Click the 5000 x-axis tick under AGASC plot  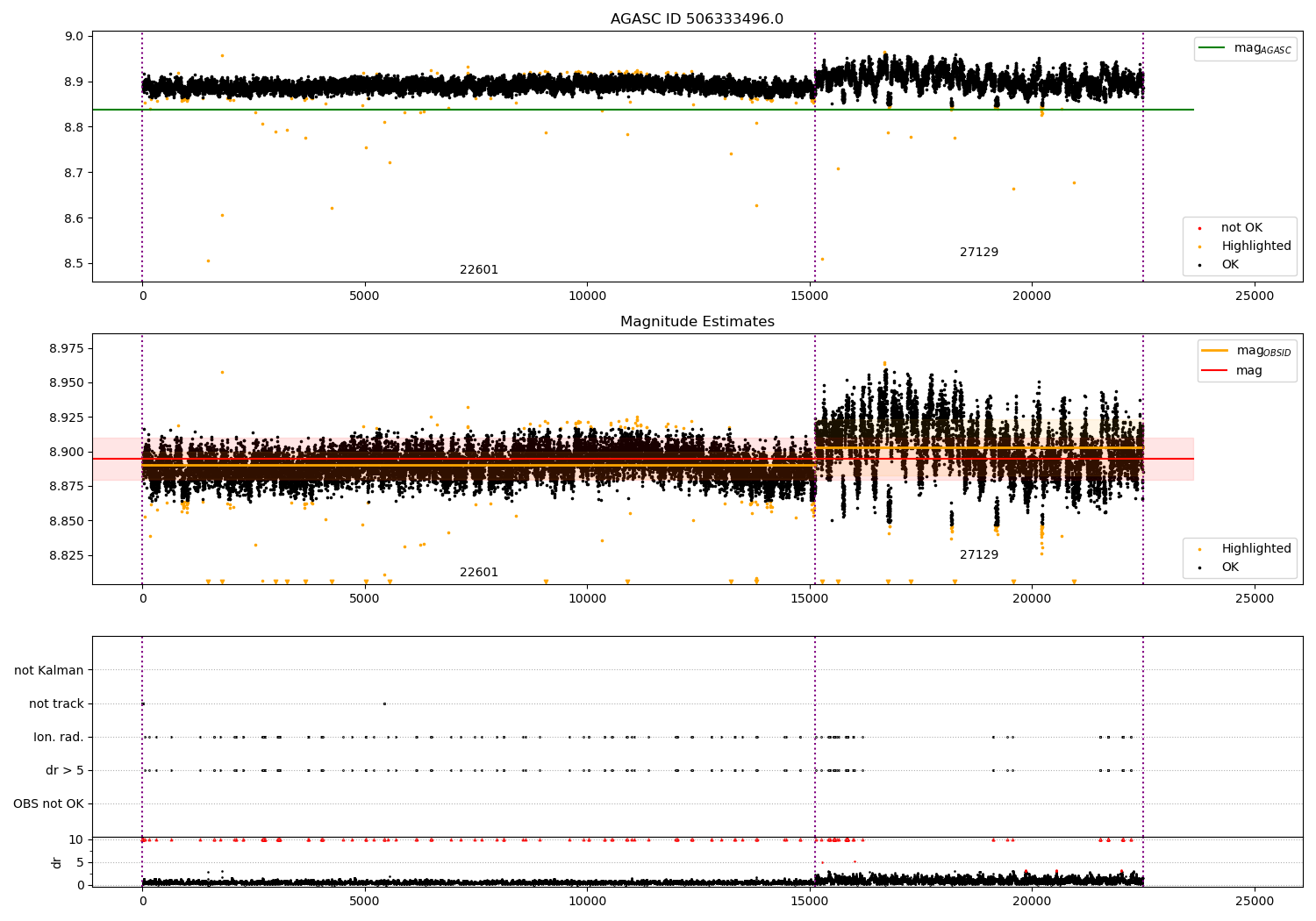(365, 296)
